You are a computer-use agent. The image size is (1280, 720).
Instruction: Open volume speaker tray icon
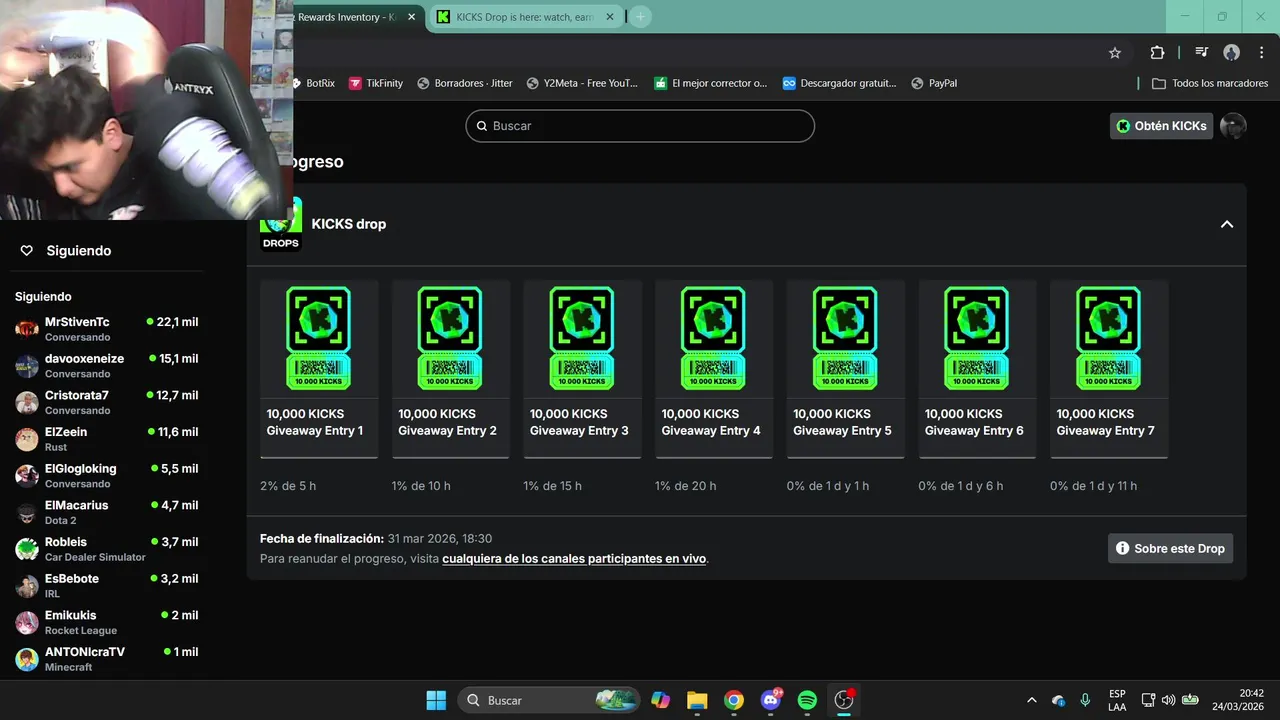tap(1168, 700)
